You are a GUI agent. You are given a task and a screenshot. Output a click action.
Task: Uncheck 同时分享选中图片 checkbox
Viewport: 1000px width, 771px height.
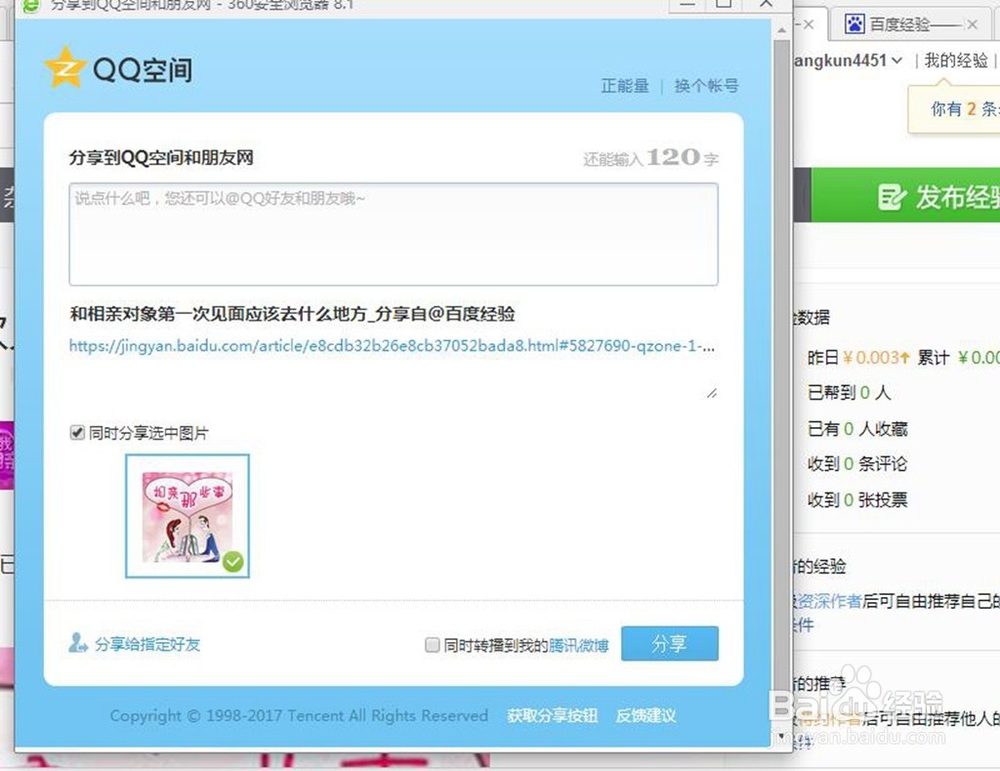(77, 433)
